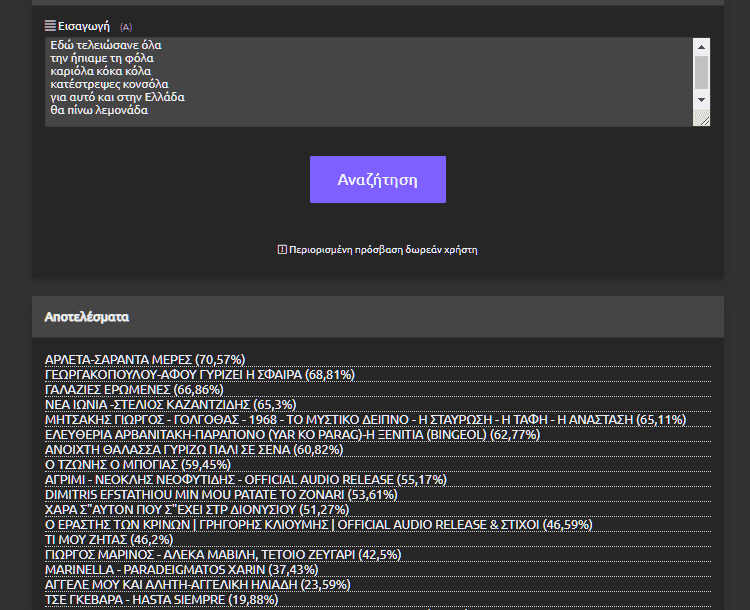750x610 pixels.
Task: Click the Αναζήτηση search button
Action: tap(378, 179)
